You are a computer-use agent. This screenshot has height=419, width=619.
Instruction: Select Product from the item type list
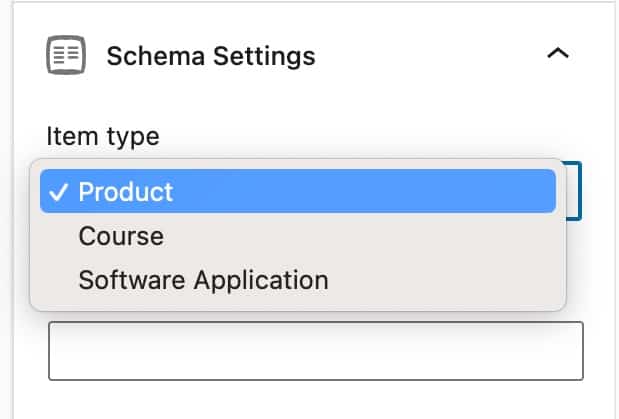pos(298,191)
